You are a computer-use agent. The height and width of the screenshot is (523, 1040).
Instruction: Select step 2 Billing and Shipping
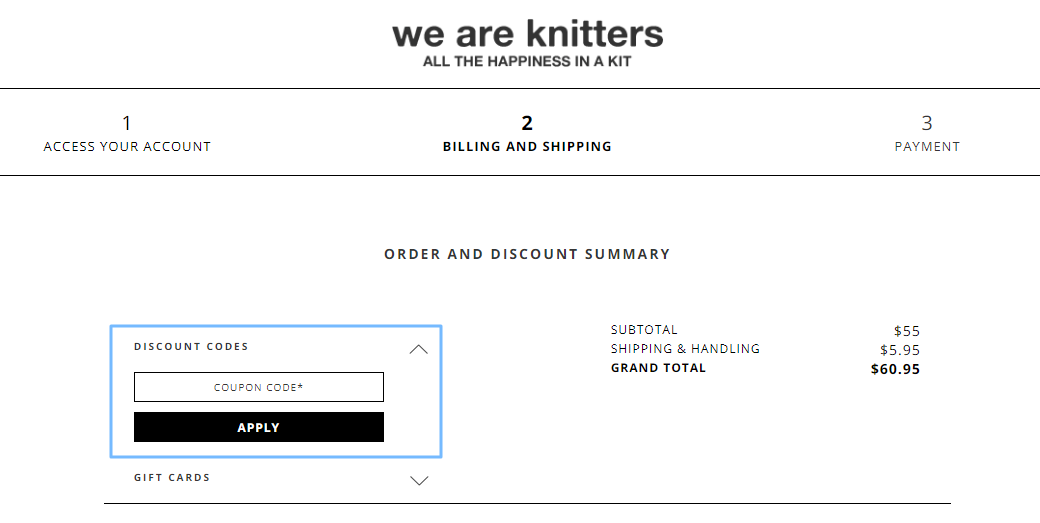(x=527, y=133)
